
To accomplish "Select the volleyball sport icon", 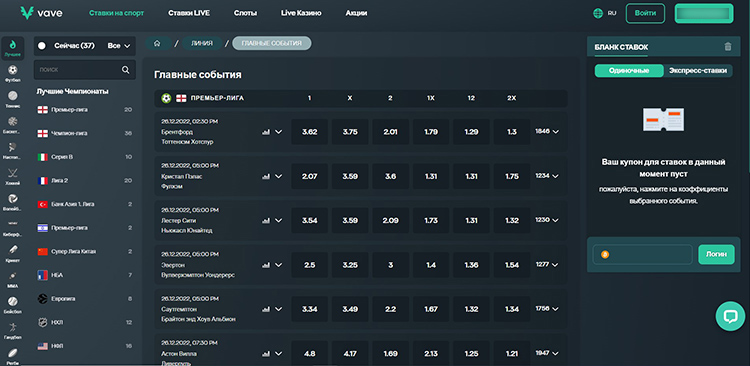I will point(12,199).
